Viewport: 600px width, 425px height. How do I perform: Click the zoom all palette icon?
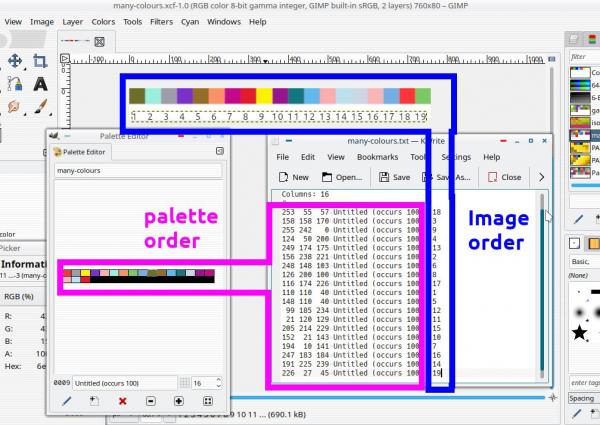point(208,401)
